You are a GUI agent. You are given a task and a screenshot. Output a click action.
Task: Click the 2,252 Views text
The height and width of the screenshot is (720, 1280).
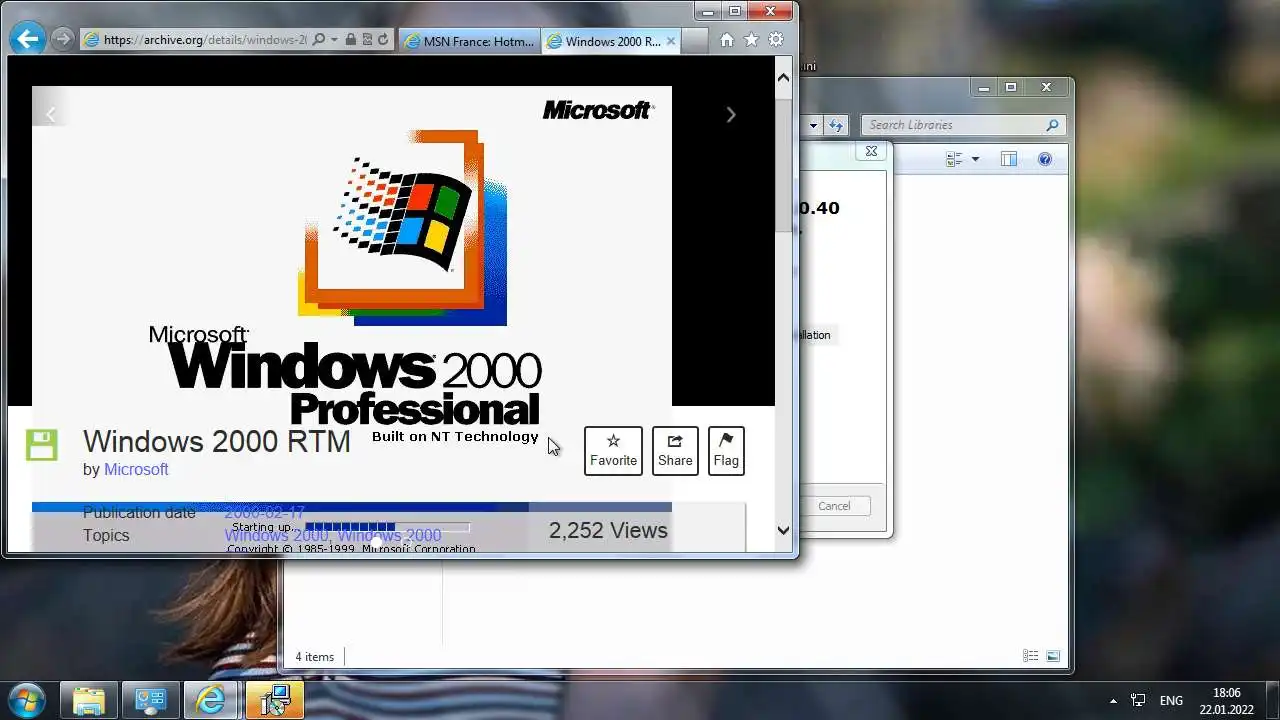[608, 530]
